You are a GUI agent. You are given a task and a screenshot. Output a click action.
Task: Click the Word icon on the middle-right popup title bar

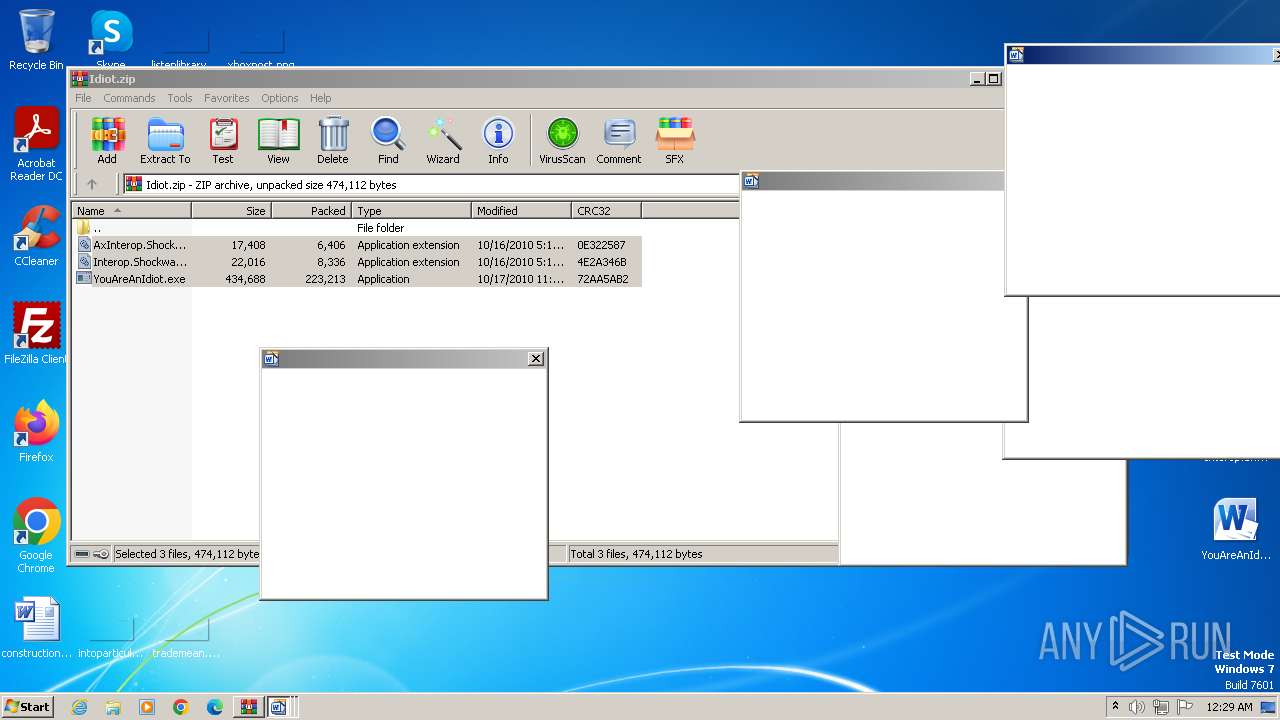751,181
